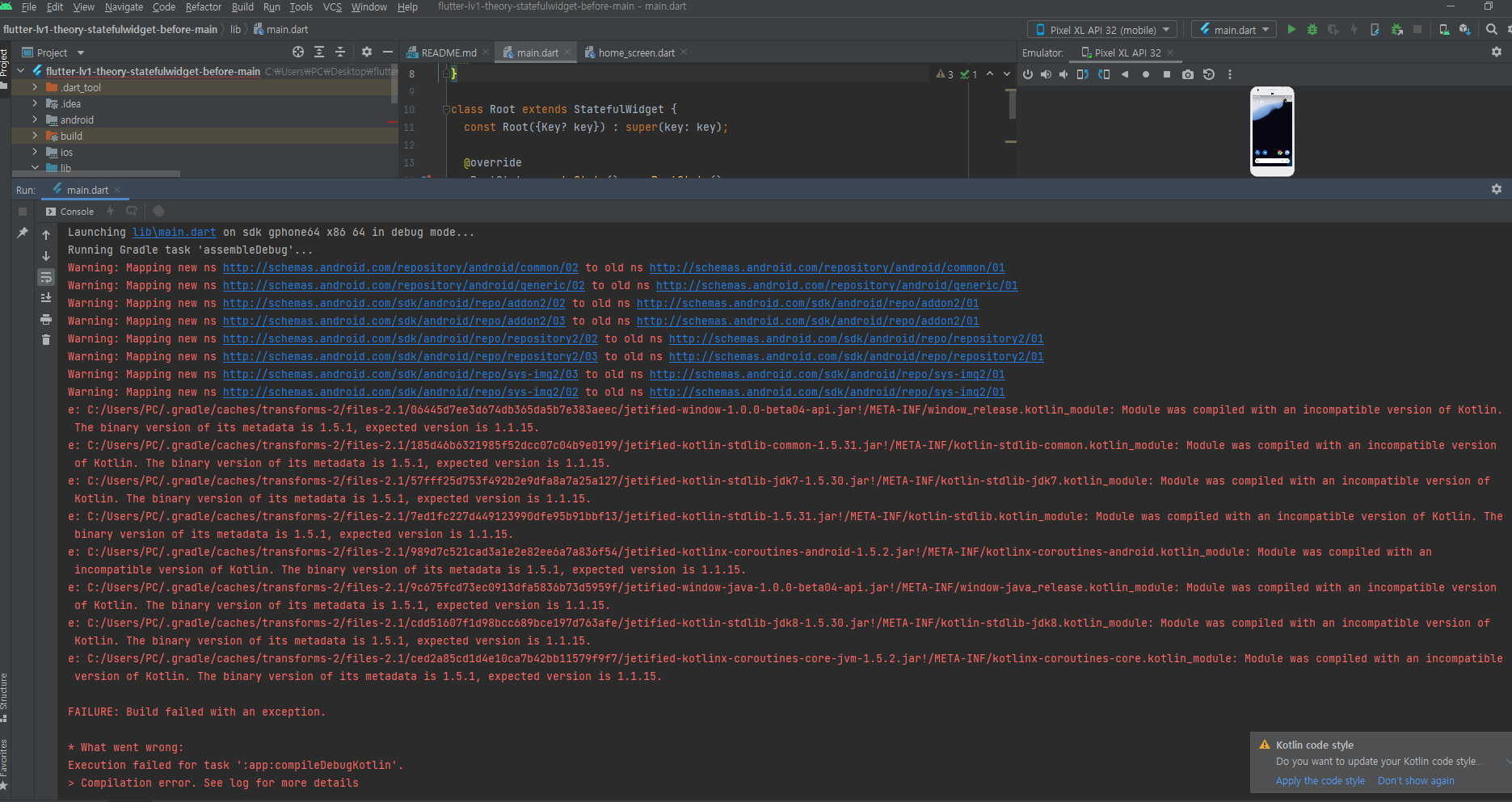Open Project view selector dropdown
This screenshot has width=1512, height=802.
tap(53, 52)
